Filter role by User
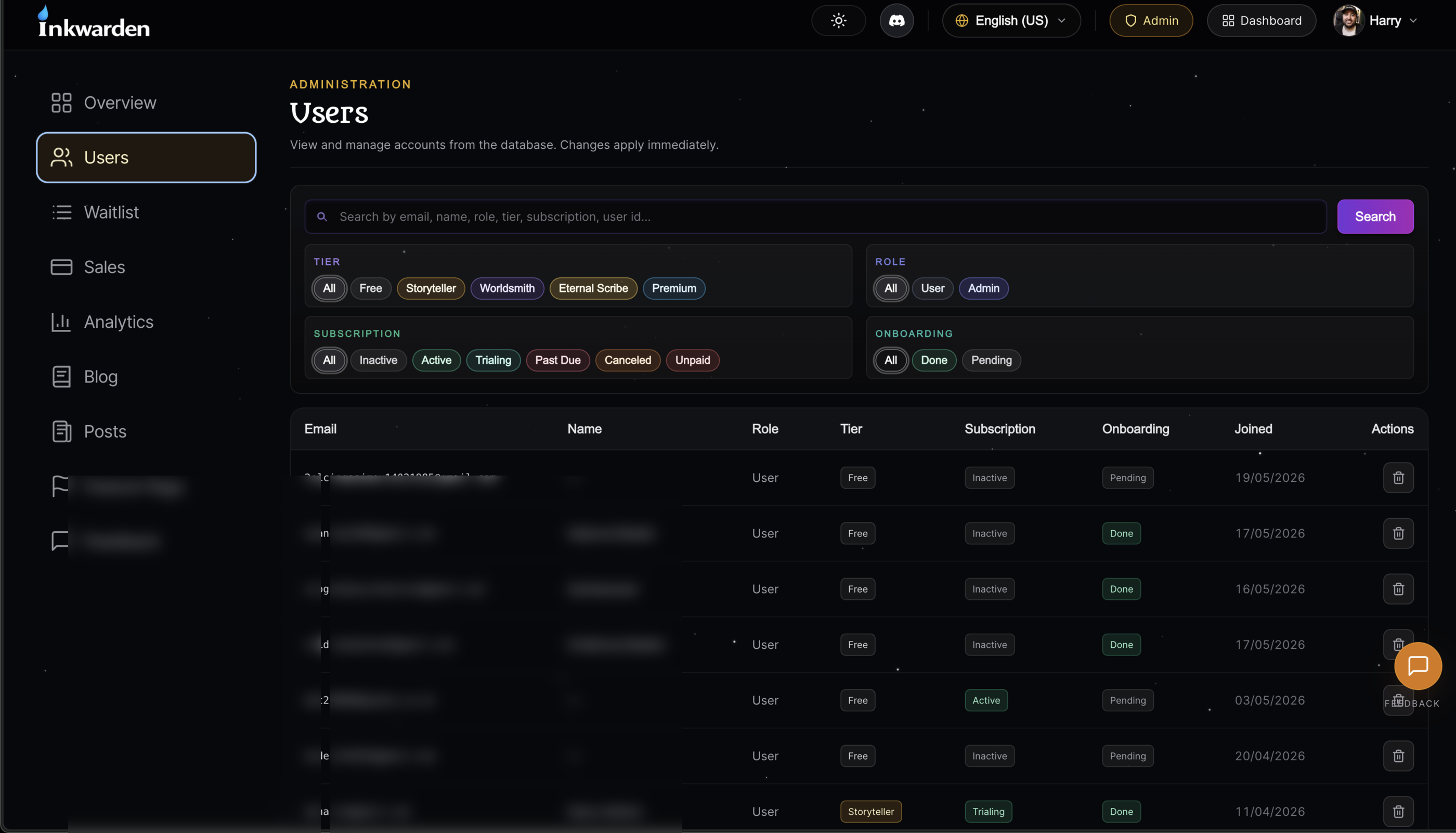Image resolution: width=1456 pixels, height=833 pixels. [932, 288]
